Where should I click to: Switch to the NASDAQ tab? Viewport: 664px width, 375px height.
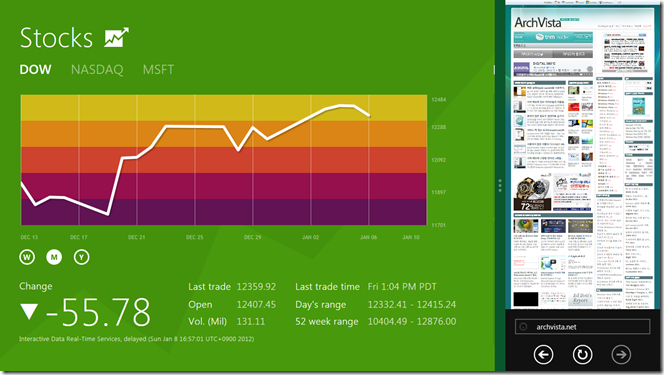tap(97, 69)
